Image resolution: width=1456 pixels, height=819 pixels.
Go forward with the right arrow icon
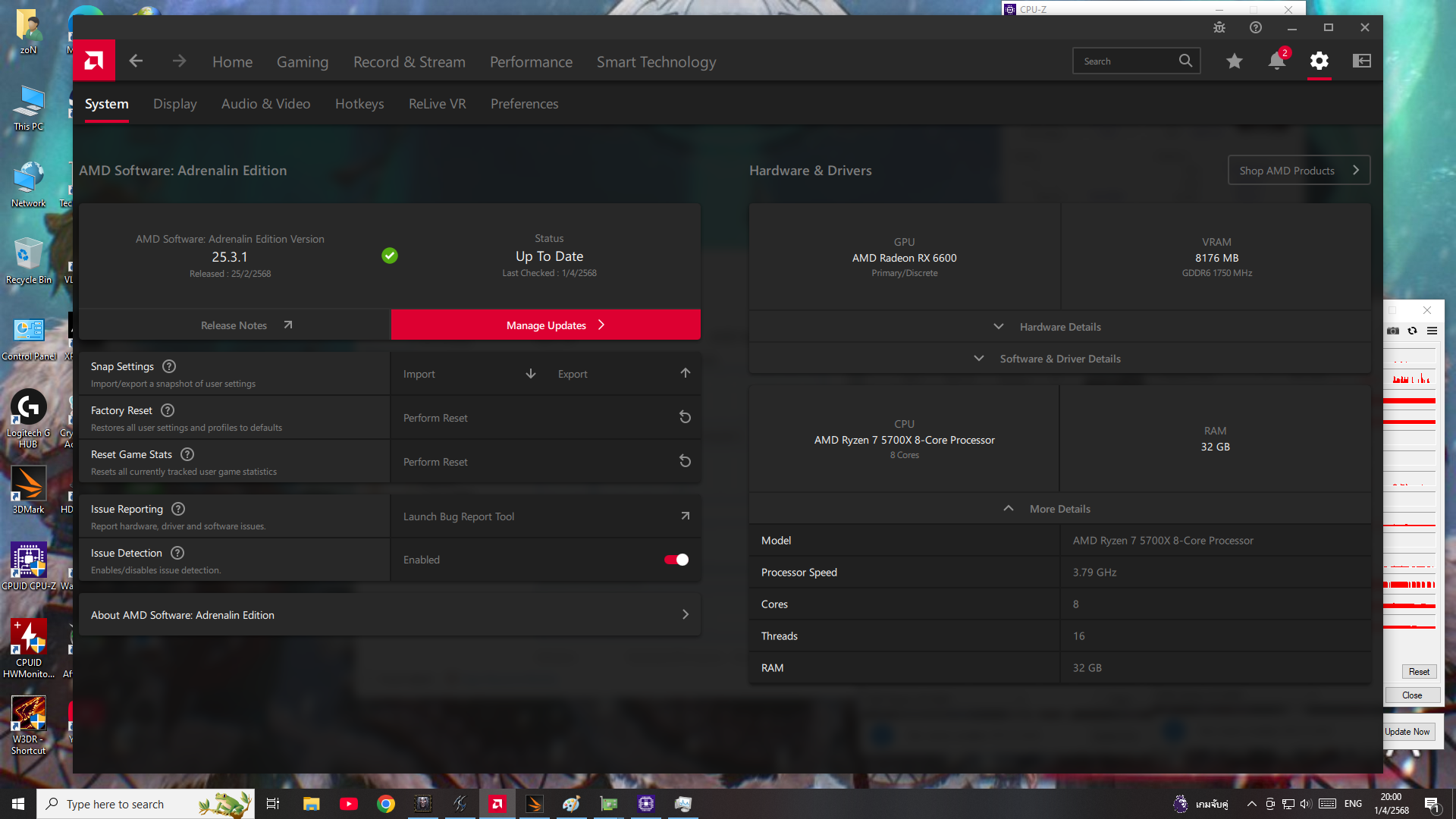click(x=179, y=61)
